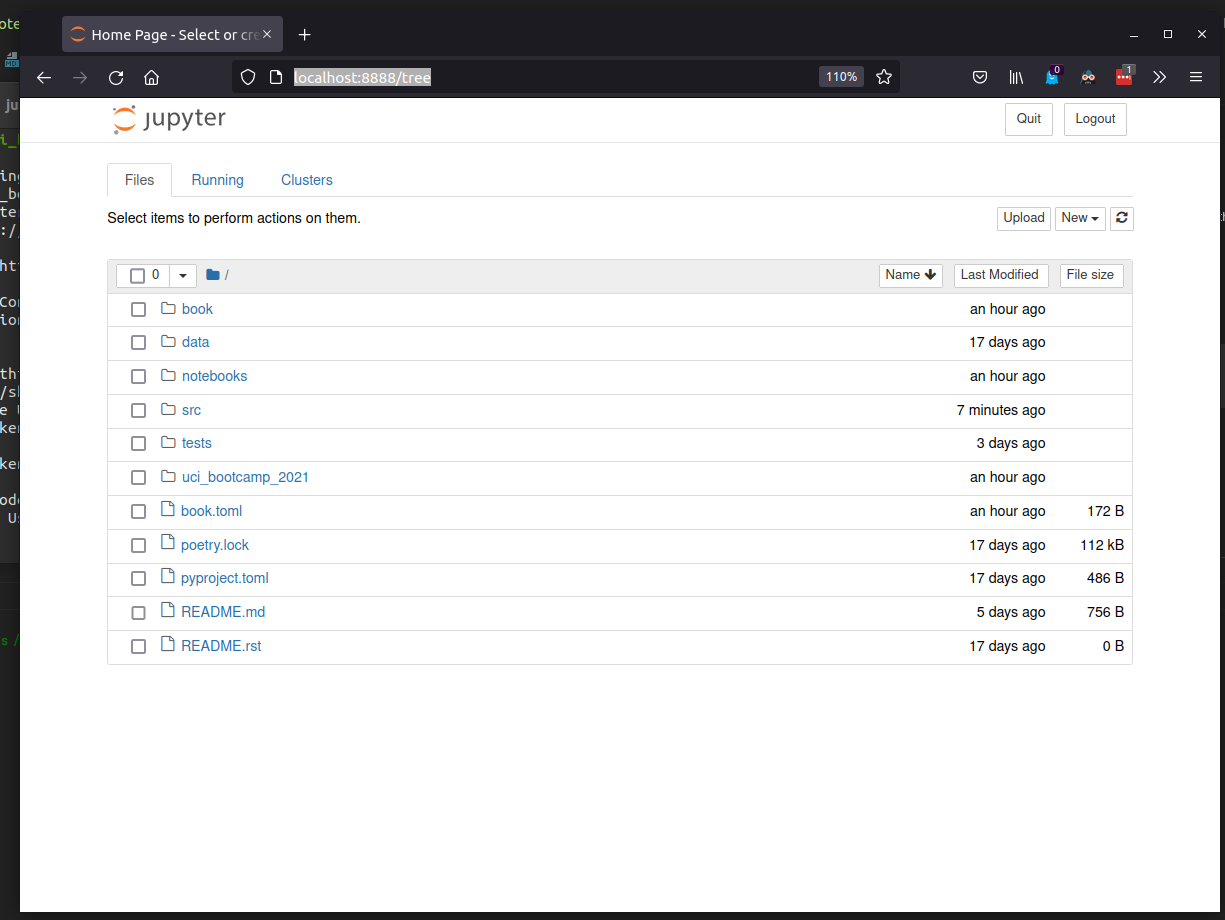Switch to the Running tab
This screenshot has height=920, width=1225.
tap(217, 180)
